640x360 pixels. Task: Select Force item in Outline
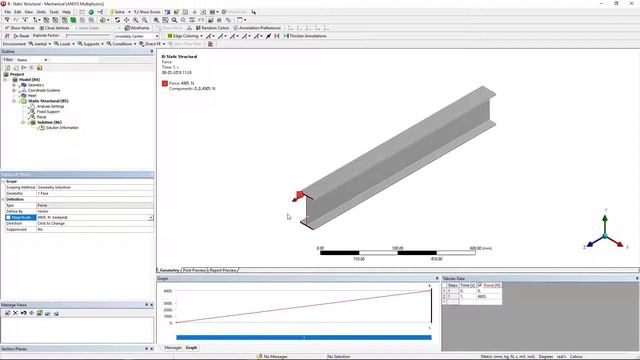tap(41, 117)
